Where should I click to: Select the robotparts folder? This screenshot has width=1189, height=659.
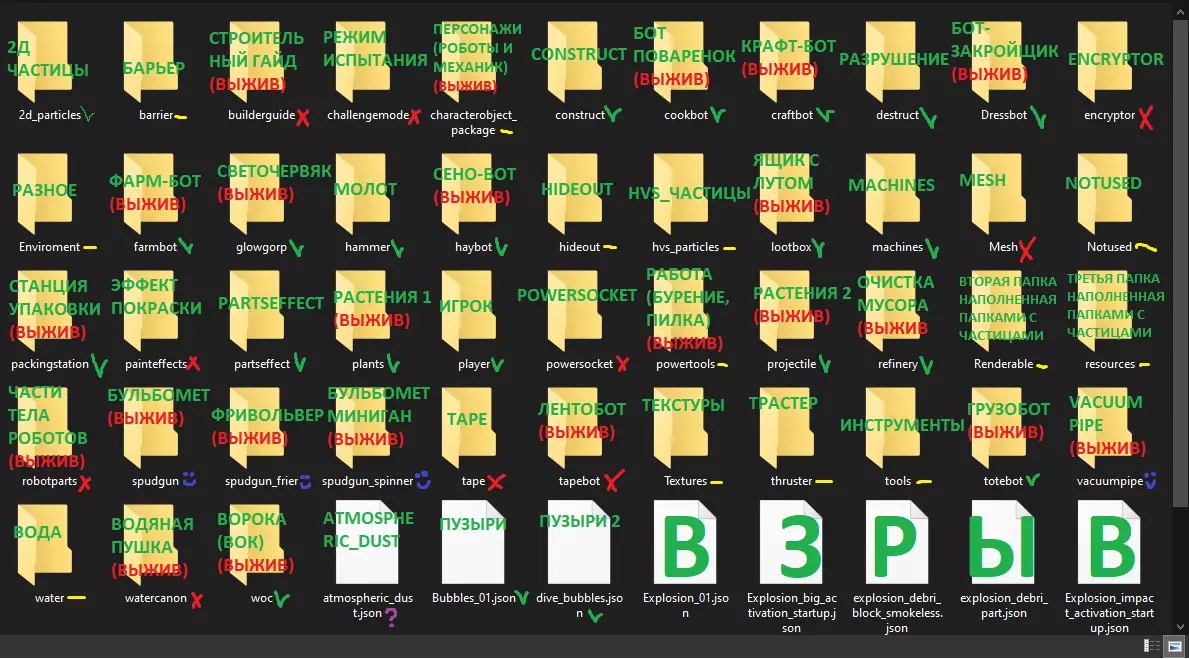47,428
